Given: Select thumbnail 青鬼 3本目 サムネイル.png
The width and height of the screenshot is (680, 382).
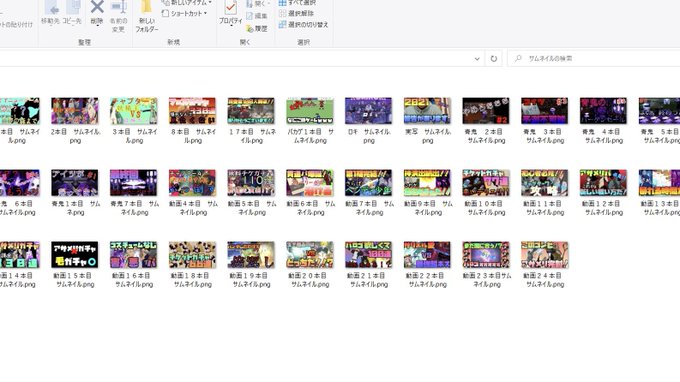Looking at the screenshot, I should coord(545,111).
